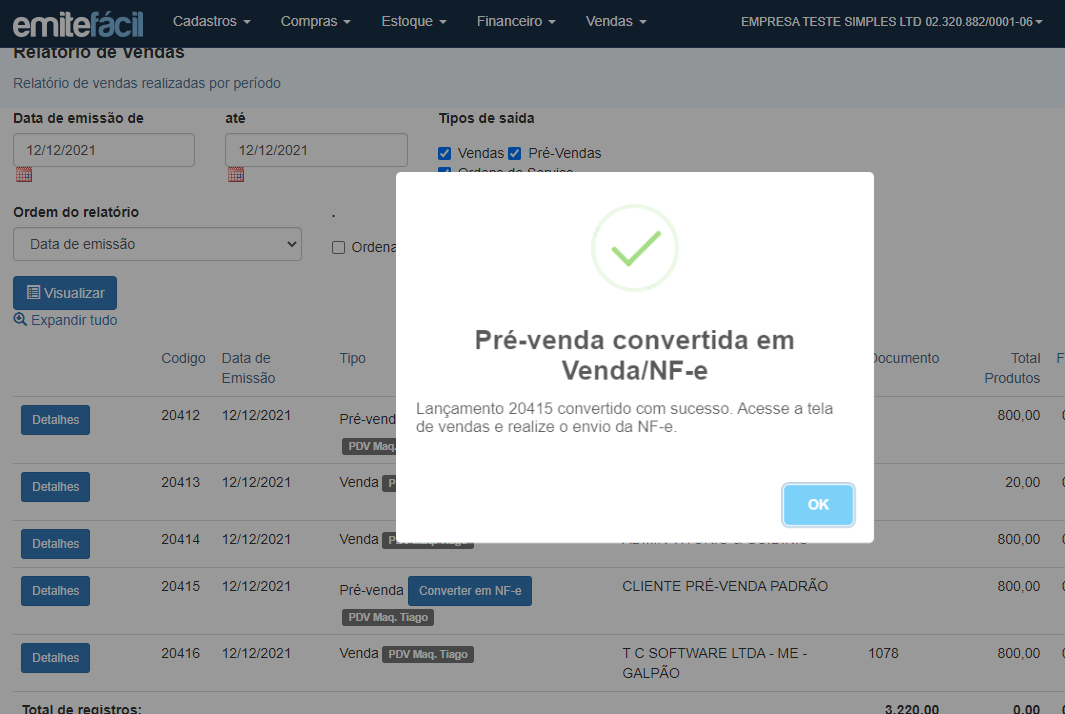
Task: Open the Estoque menu
Action: click(x=414, y=22)
